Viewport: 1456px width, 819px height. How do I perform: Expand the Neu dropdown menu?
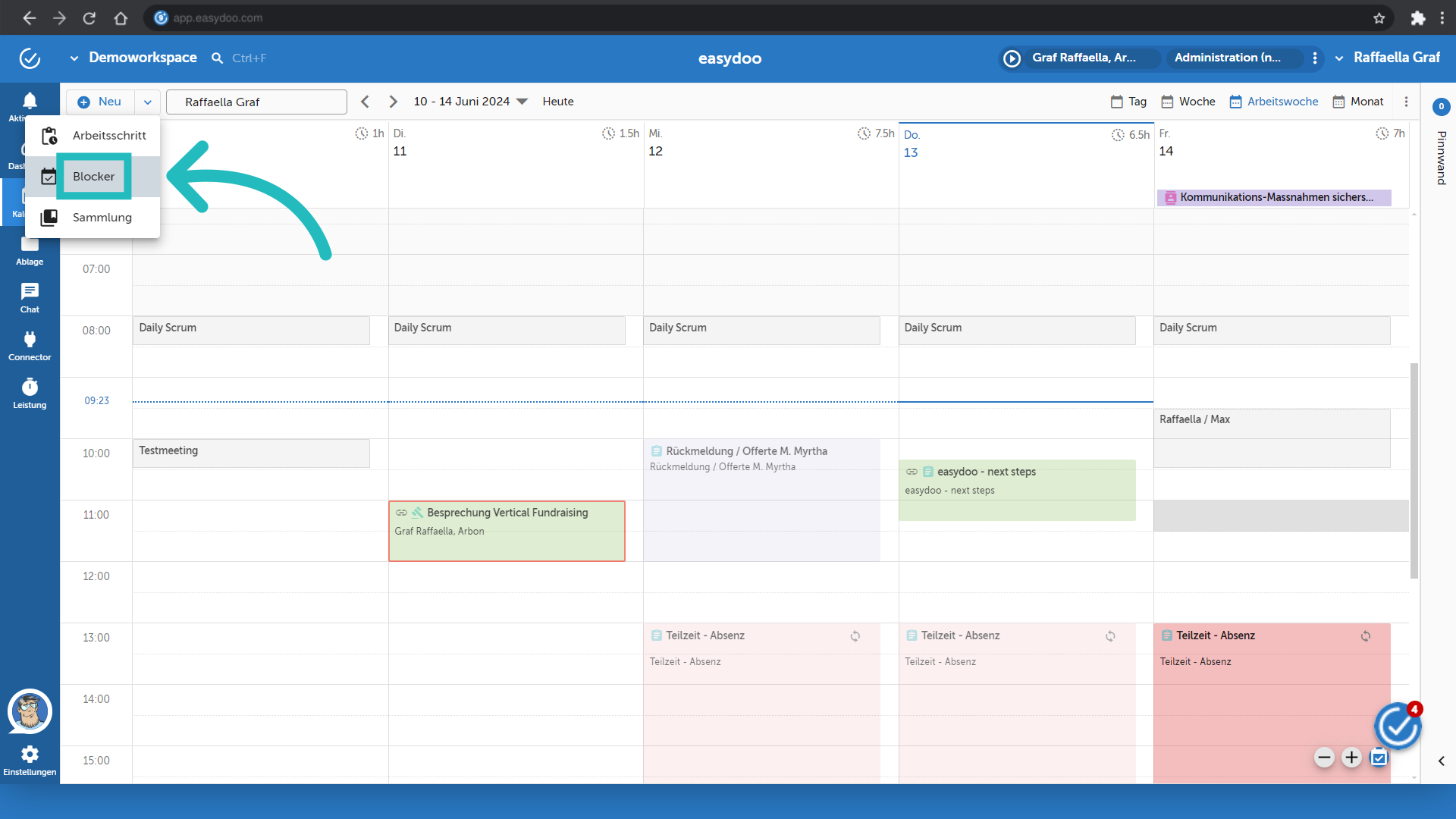148,101
